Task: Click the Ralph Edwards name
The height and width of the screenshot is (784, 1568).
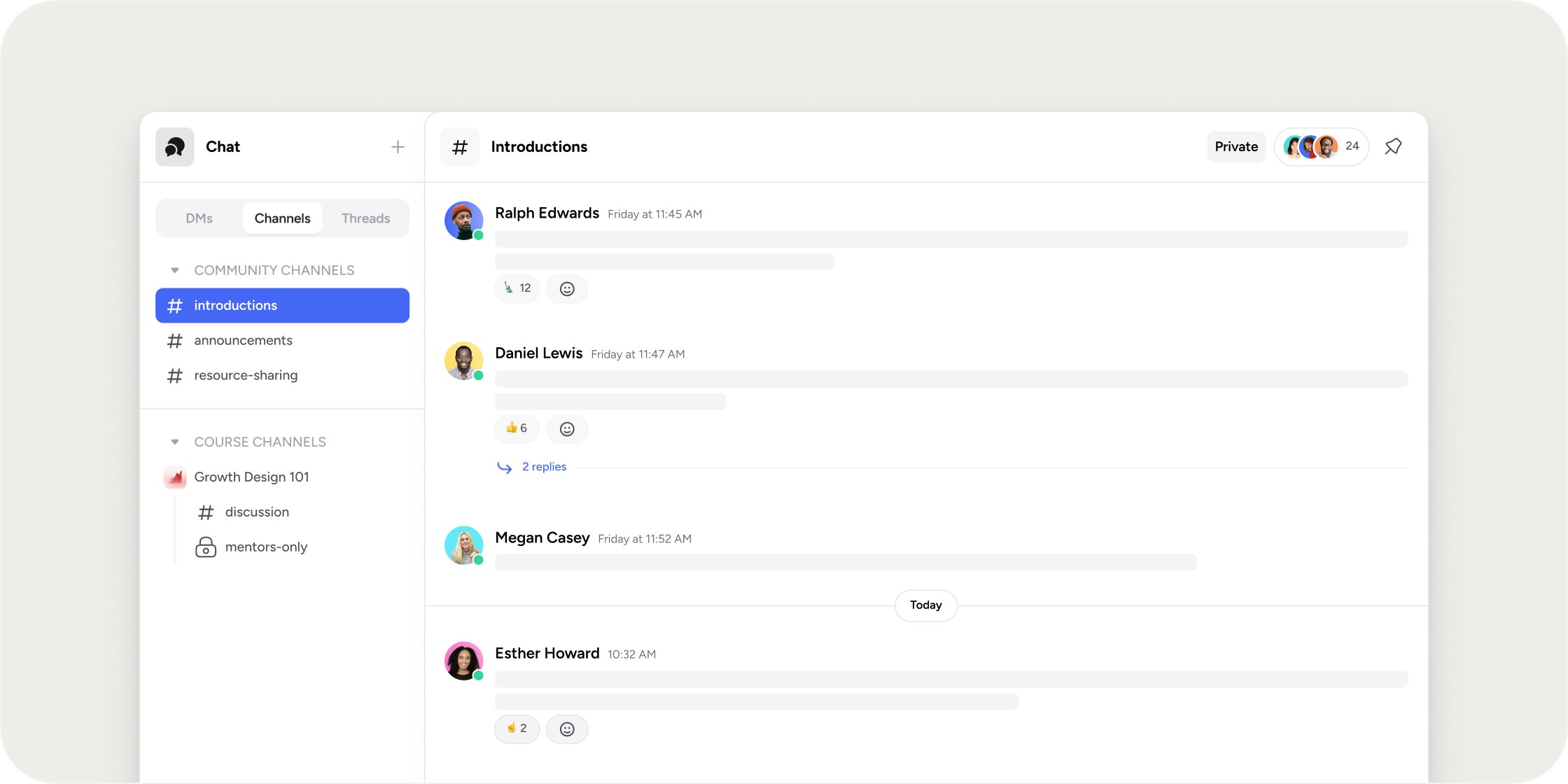Action: click(547, 213)
